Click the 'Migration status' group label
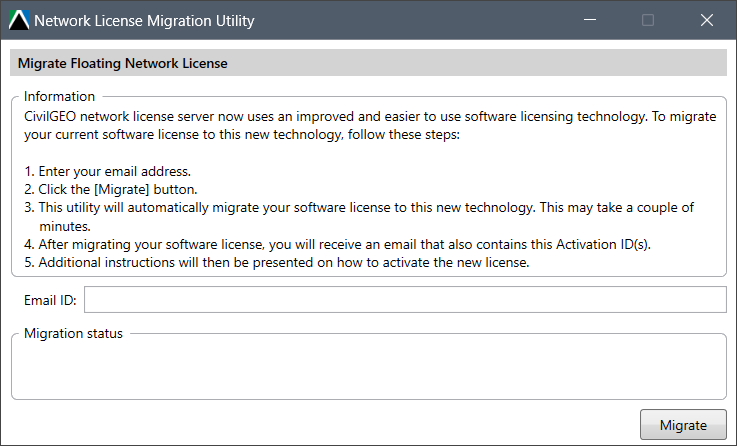 point(73,333)
